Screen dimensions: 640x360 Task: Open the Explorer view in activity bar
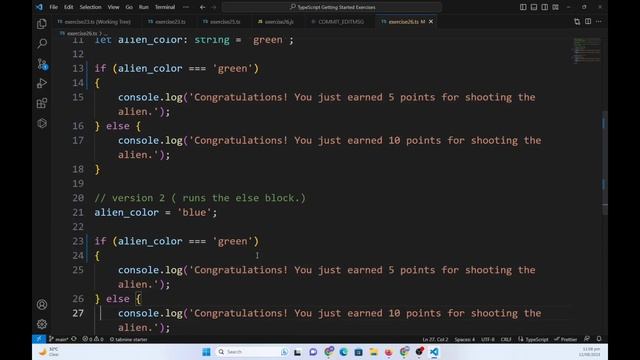42,24
